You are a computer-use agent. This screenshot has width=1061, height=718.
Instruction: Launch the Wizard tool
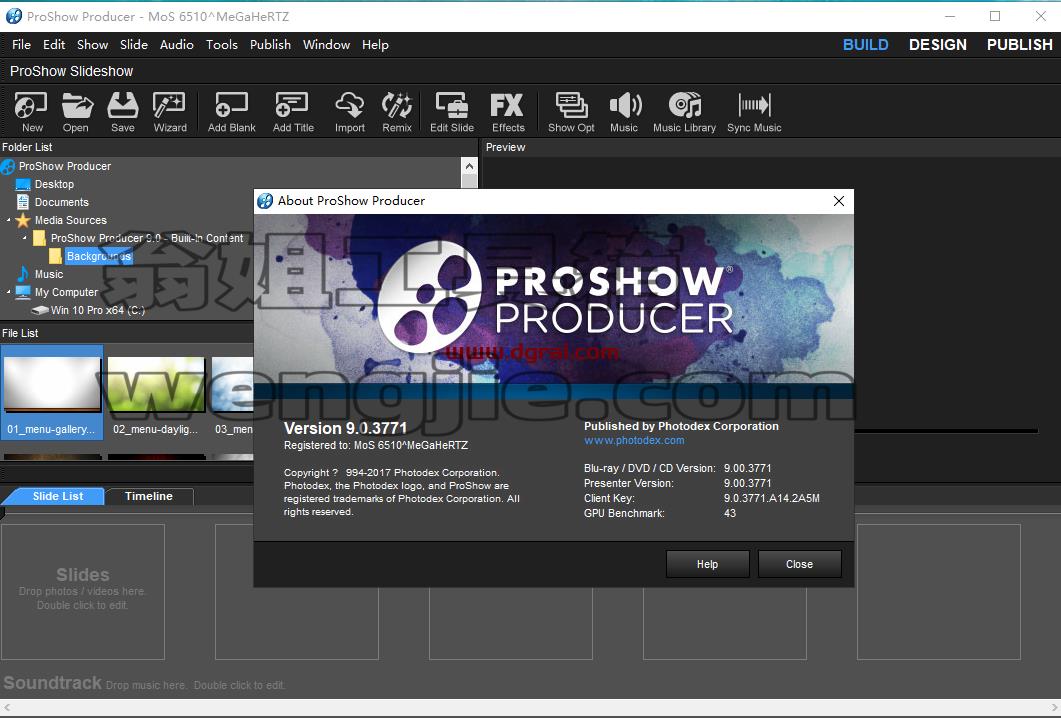tap(170, 112)
